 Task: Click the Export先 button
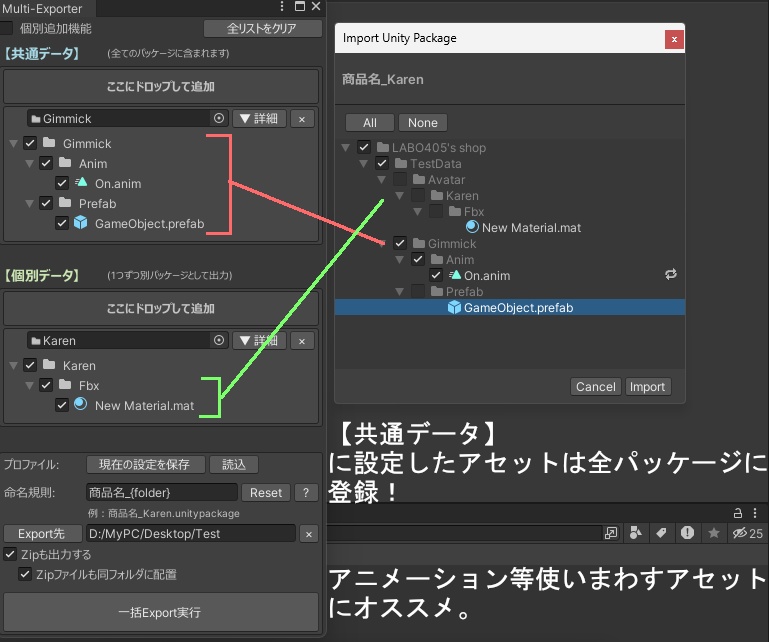click(x=43, y=534)
